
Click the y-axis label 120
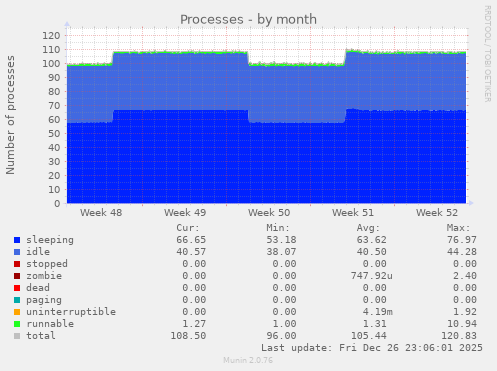pyautogui.click(x=51, y=35)
